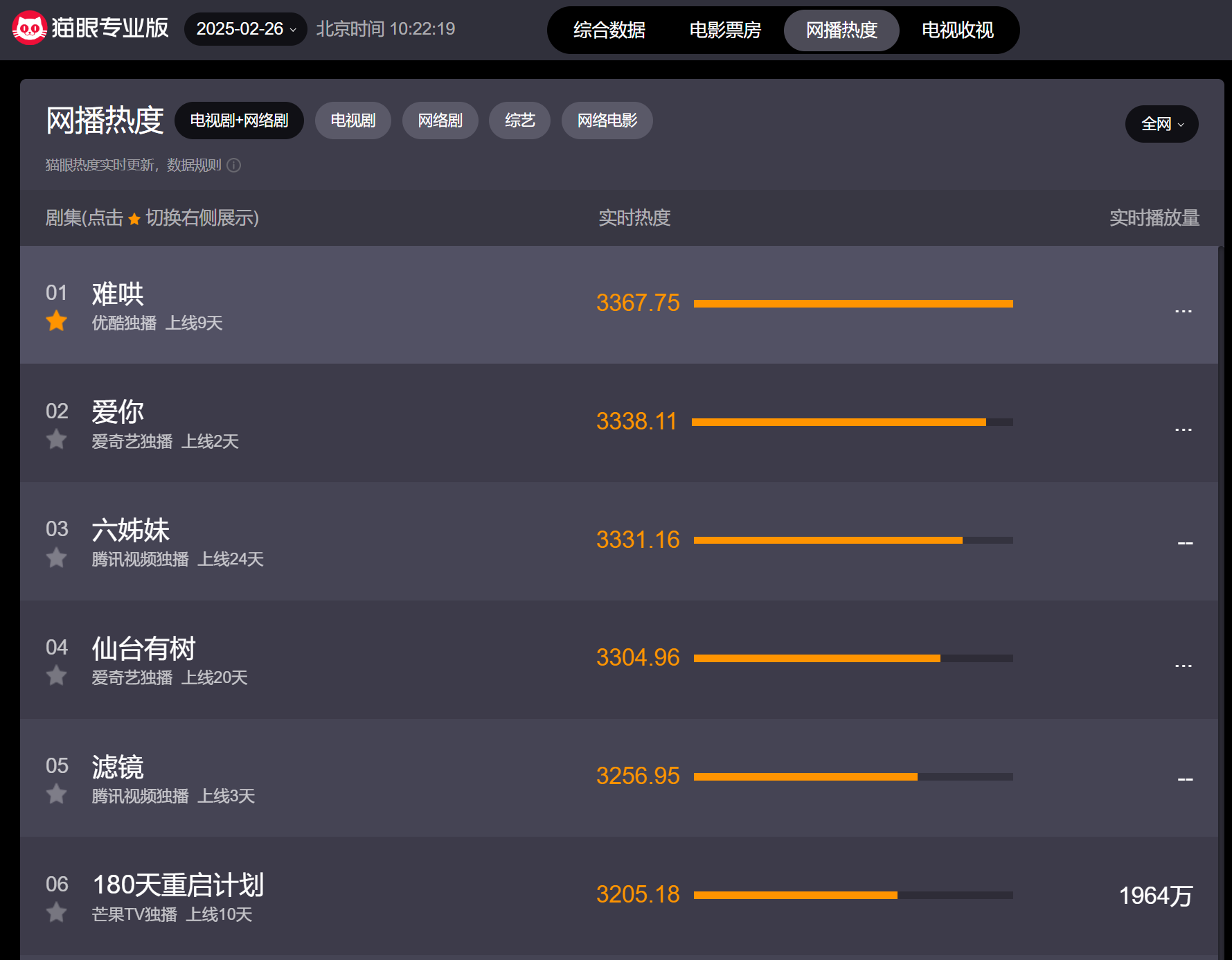The width and height of the screenshot is (1232, 960).
Task: Click the heat value 3331.16
Action: tap(638, 540)
